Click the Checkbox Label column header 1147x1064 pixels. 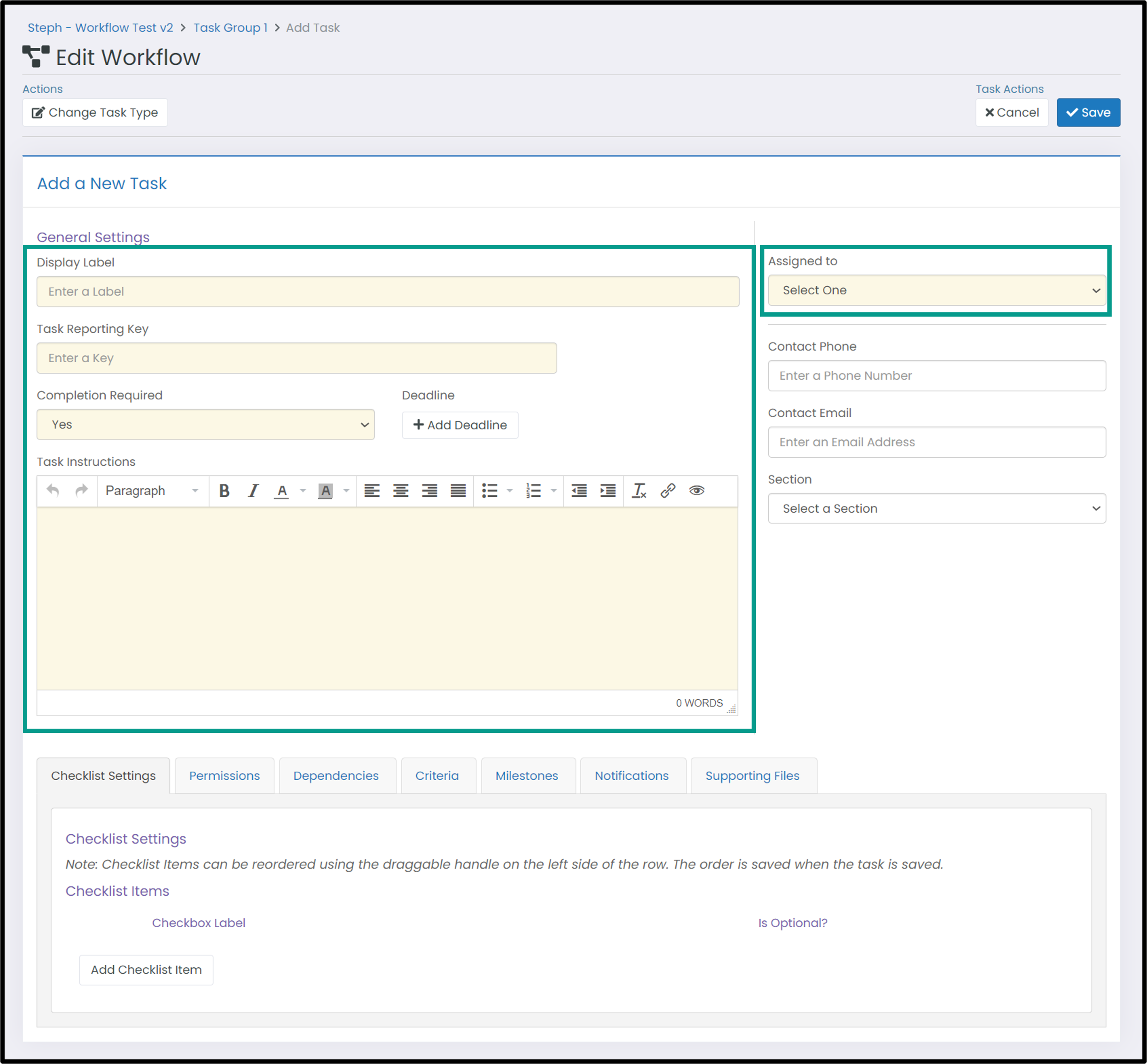point(199,923)
